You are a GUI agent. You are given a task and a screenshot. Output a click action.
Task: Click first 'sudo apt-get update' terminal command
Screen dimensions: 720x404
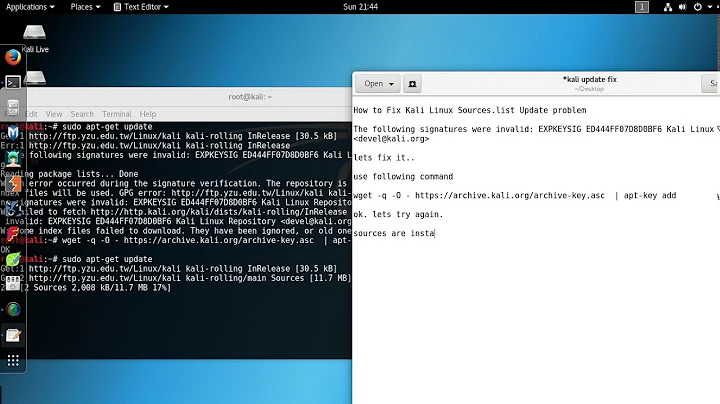click(107, 127)
